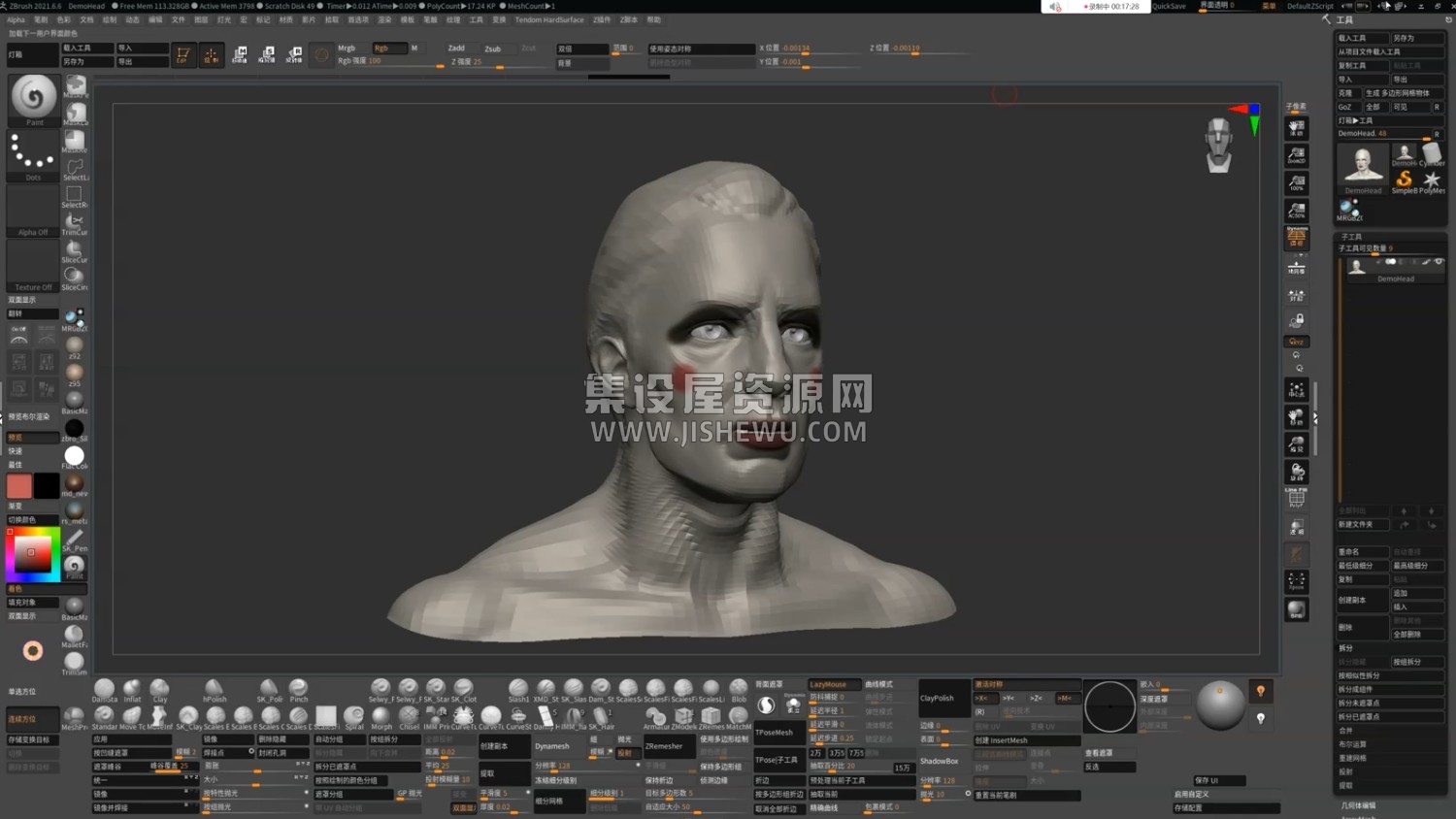
Task: Open the Dots stroke type selector
Action: click(x=34, y=155)
